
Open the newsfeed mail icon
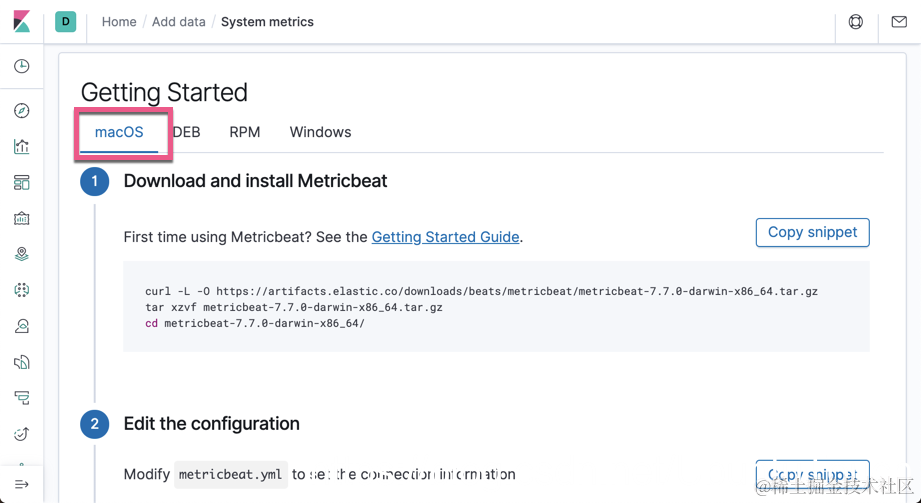coord(899,22)
